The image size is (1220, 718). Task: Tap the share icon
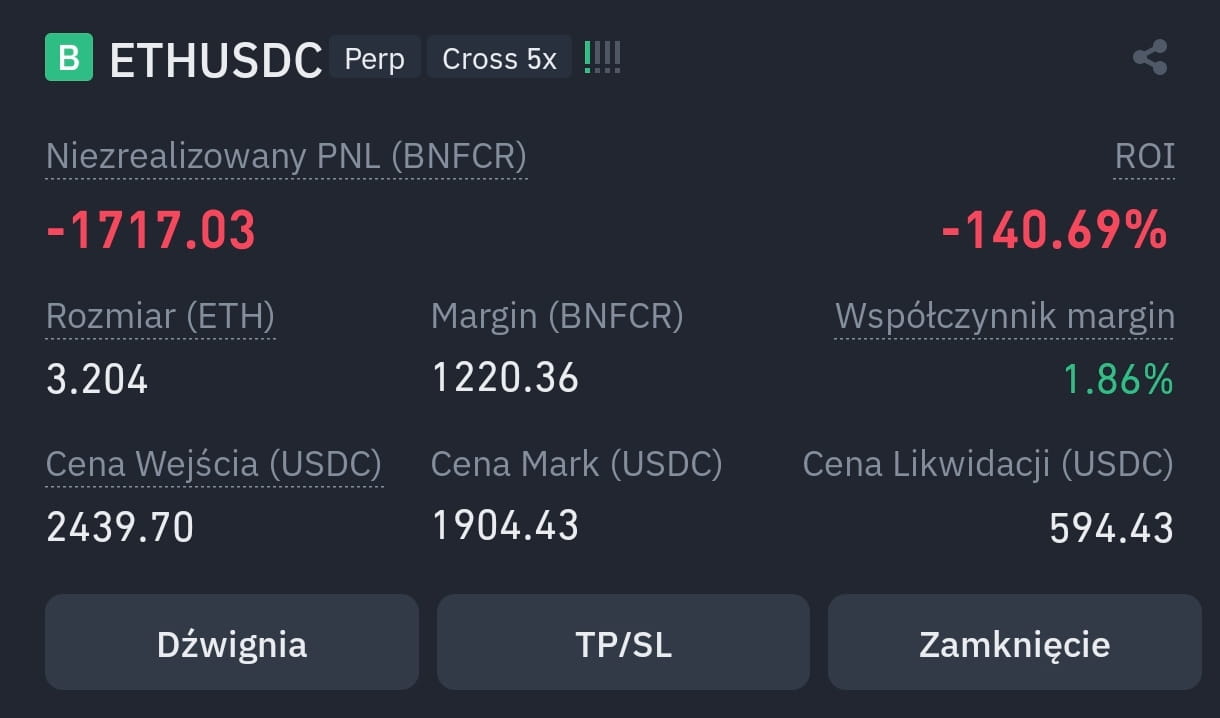coord(1150,57)
